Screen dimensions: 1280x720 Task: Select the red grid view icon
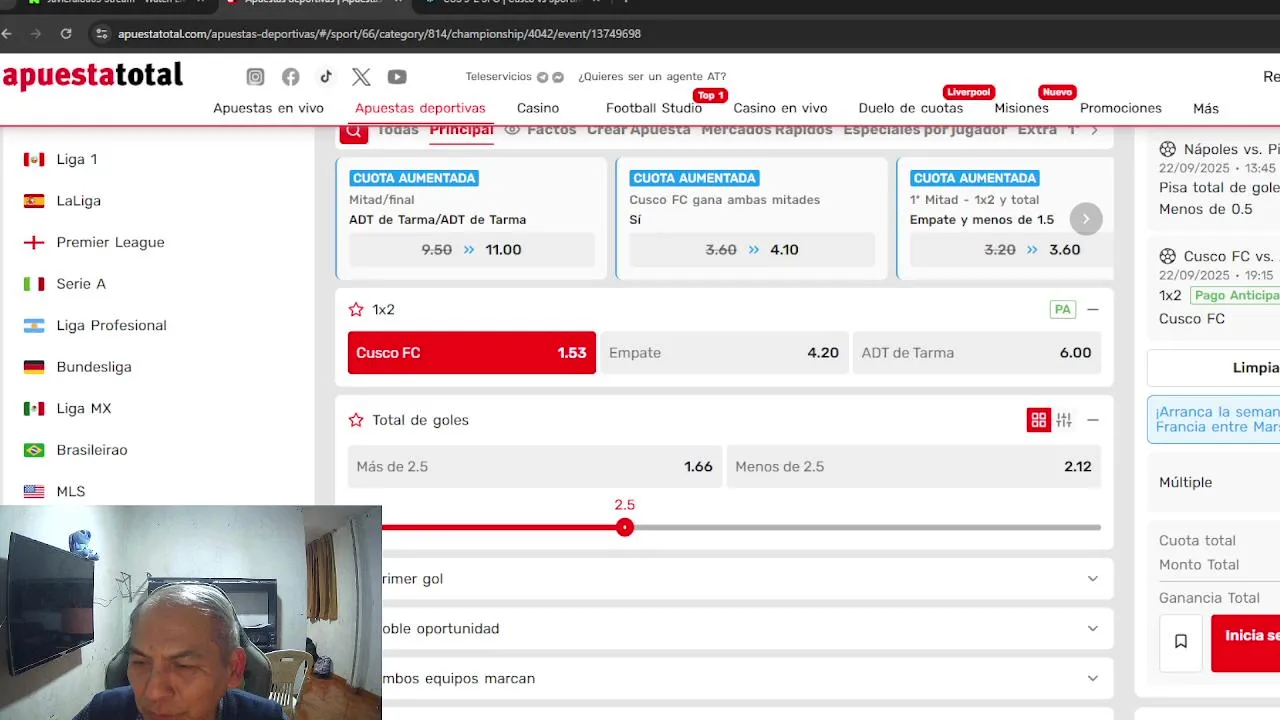click(x=1039, y=420)
